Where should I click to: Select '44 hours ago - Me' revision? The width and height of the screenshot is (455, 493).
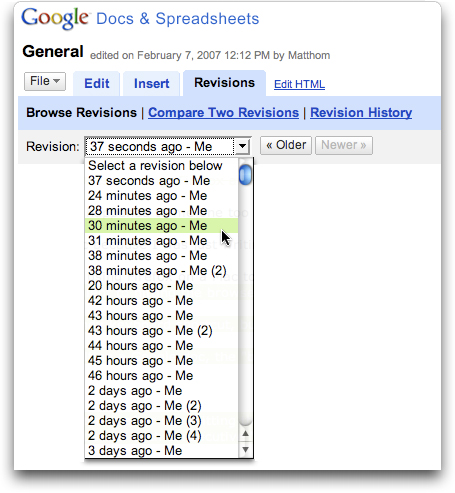[162, 346]
